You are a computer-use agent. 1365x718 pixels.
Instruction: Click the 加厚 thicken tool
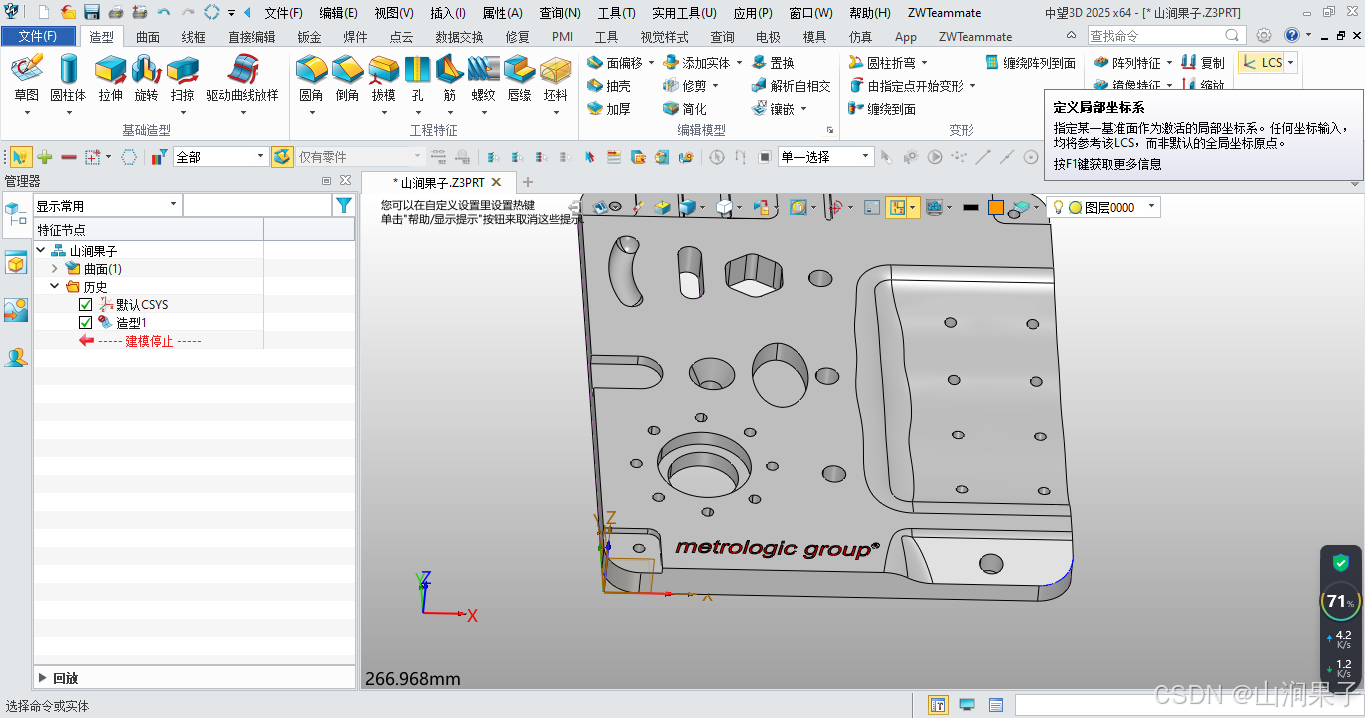click(609, 108)
